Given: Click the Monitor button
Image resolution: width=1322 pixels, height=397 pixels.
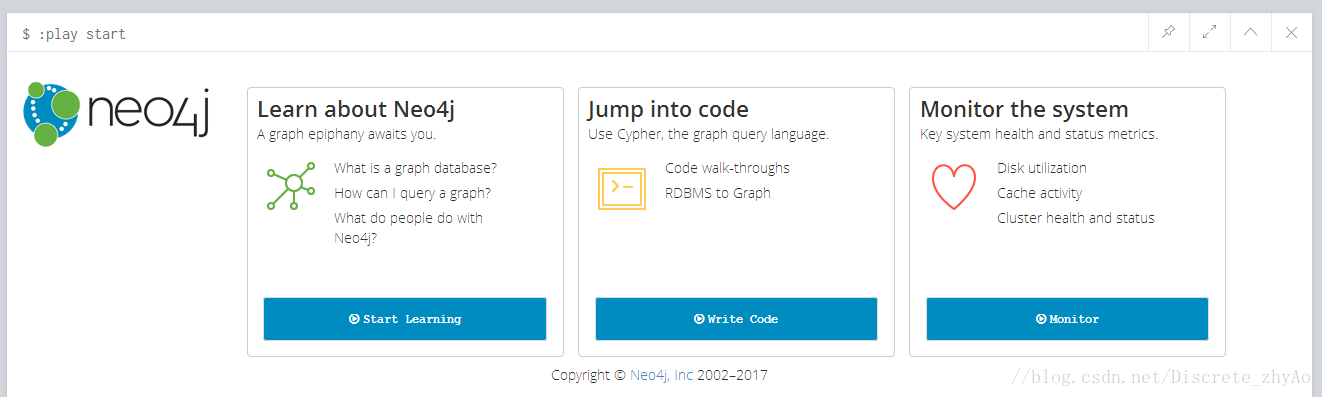Looking at the screenshot, I should click(1067, 319).
